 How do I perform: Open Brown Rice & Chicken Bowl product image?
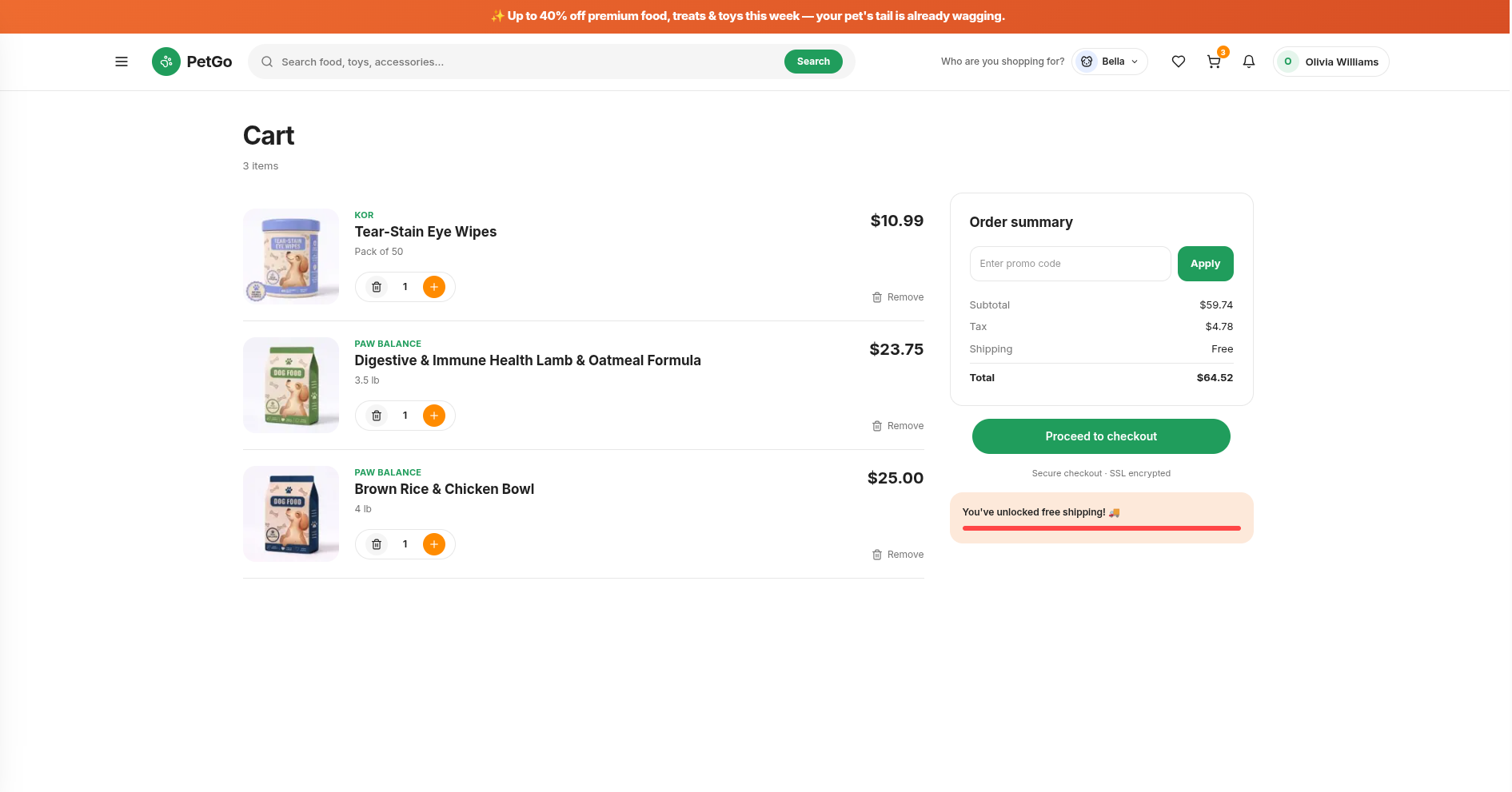pyautogui.click(x=291, y=514)
